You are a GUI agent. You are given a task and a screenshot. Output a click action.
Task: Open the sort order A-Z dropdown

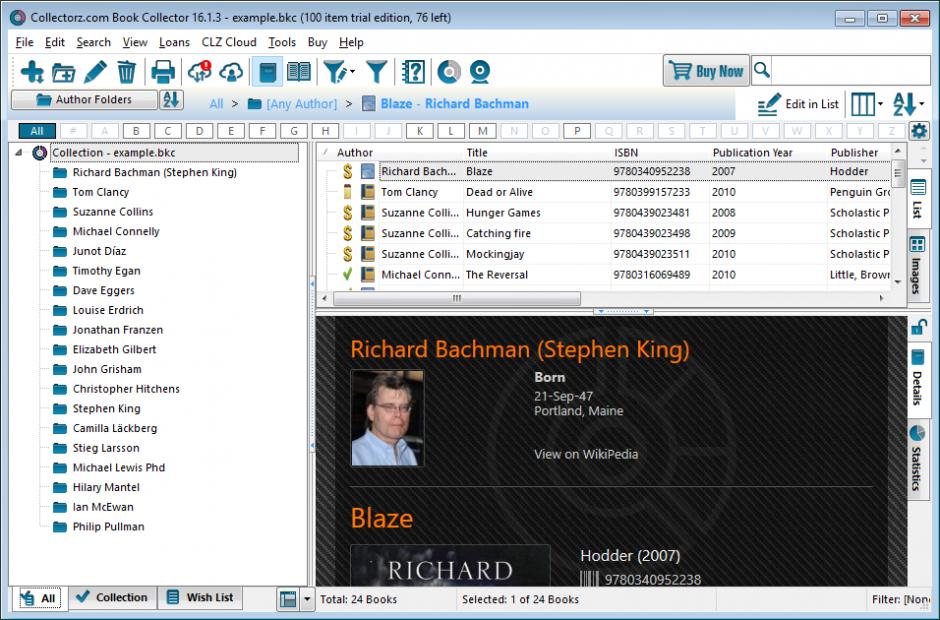click(x=908, y=104)
